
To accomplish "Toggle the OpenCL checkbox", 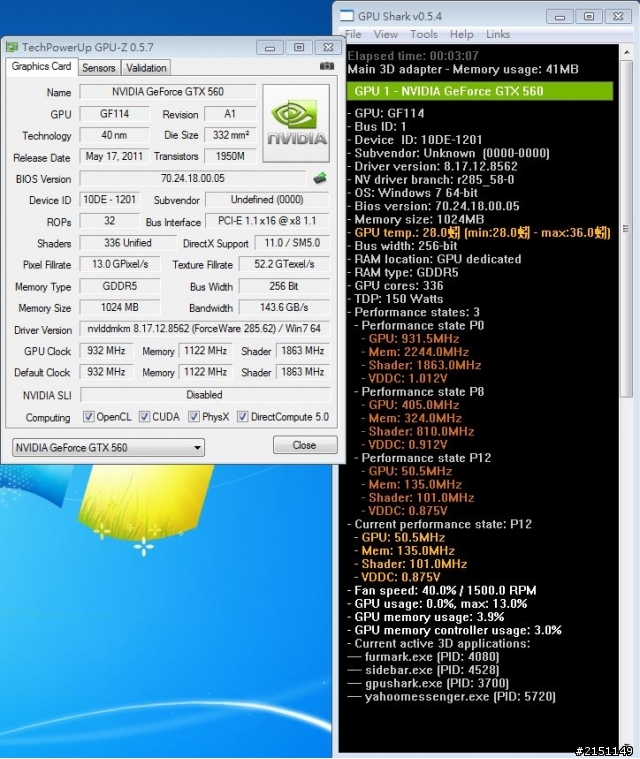I will coord(89,416).
